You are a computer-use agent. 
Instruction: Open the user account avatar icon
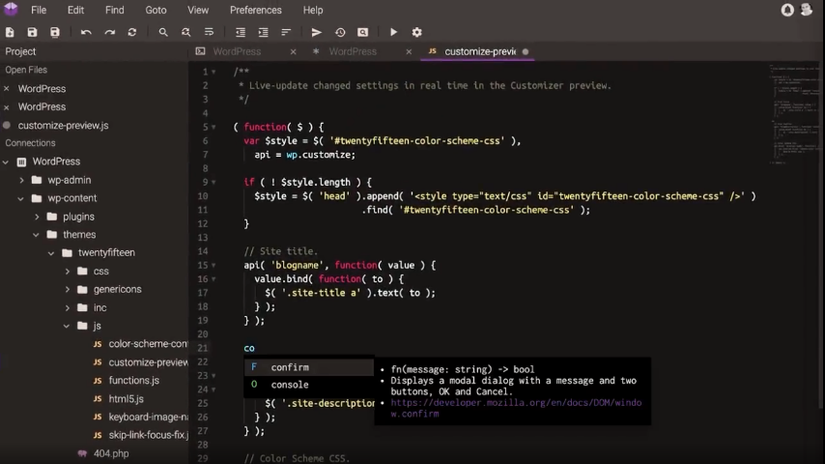coord(807,9)
